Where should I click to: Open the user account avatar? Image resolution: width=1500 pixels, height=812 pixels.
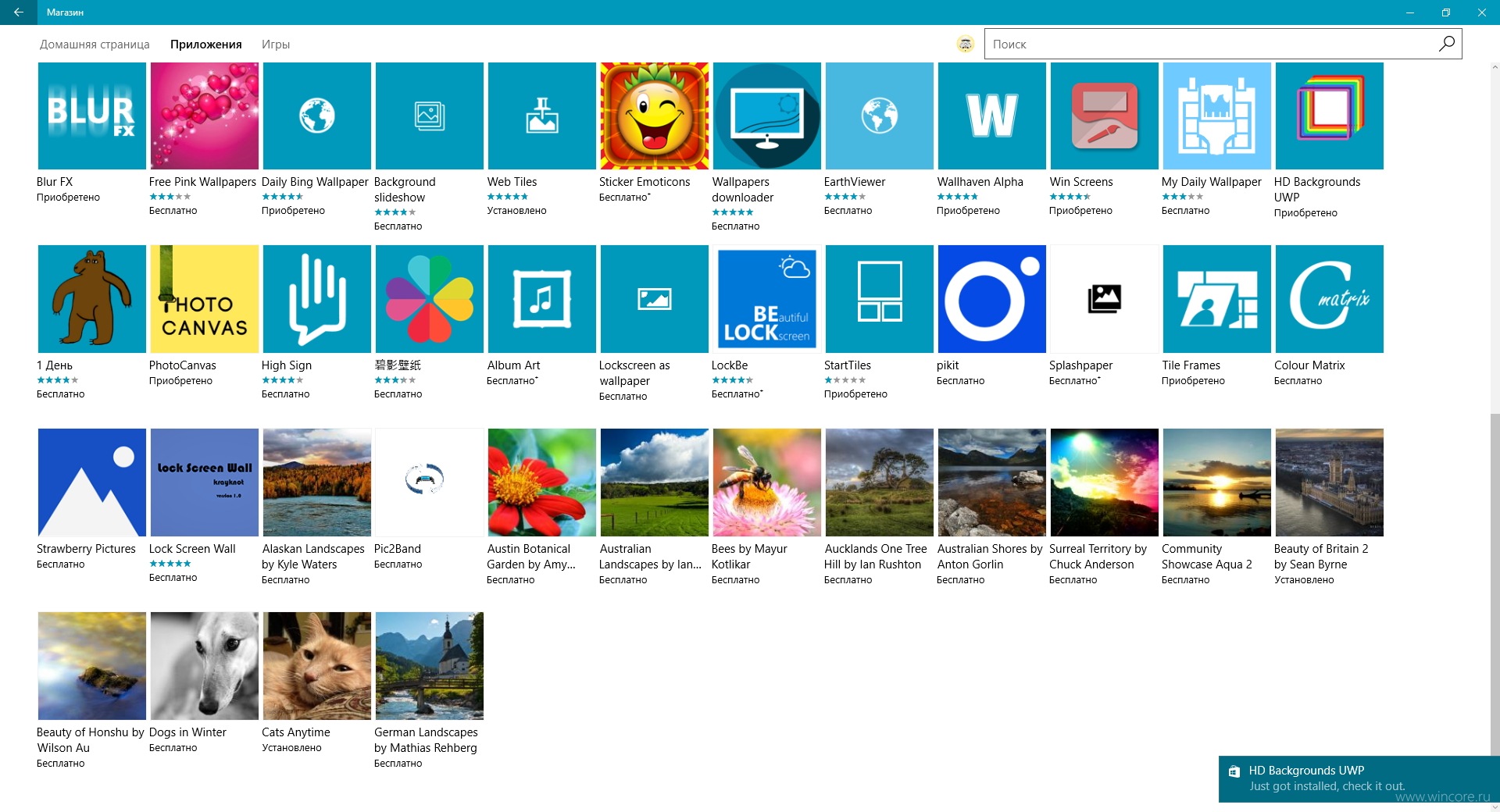[966, 45]
